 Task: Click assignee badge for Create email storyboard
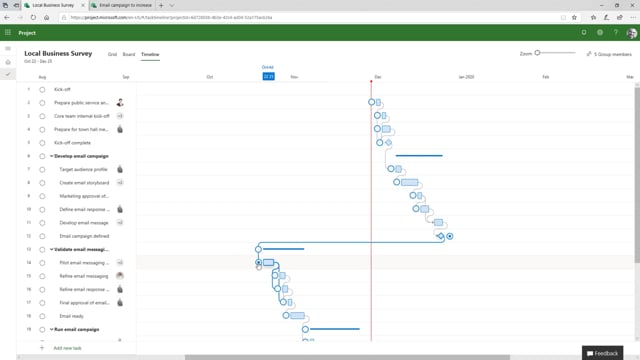[120, 182]
